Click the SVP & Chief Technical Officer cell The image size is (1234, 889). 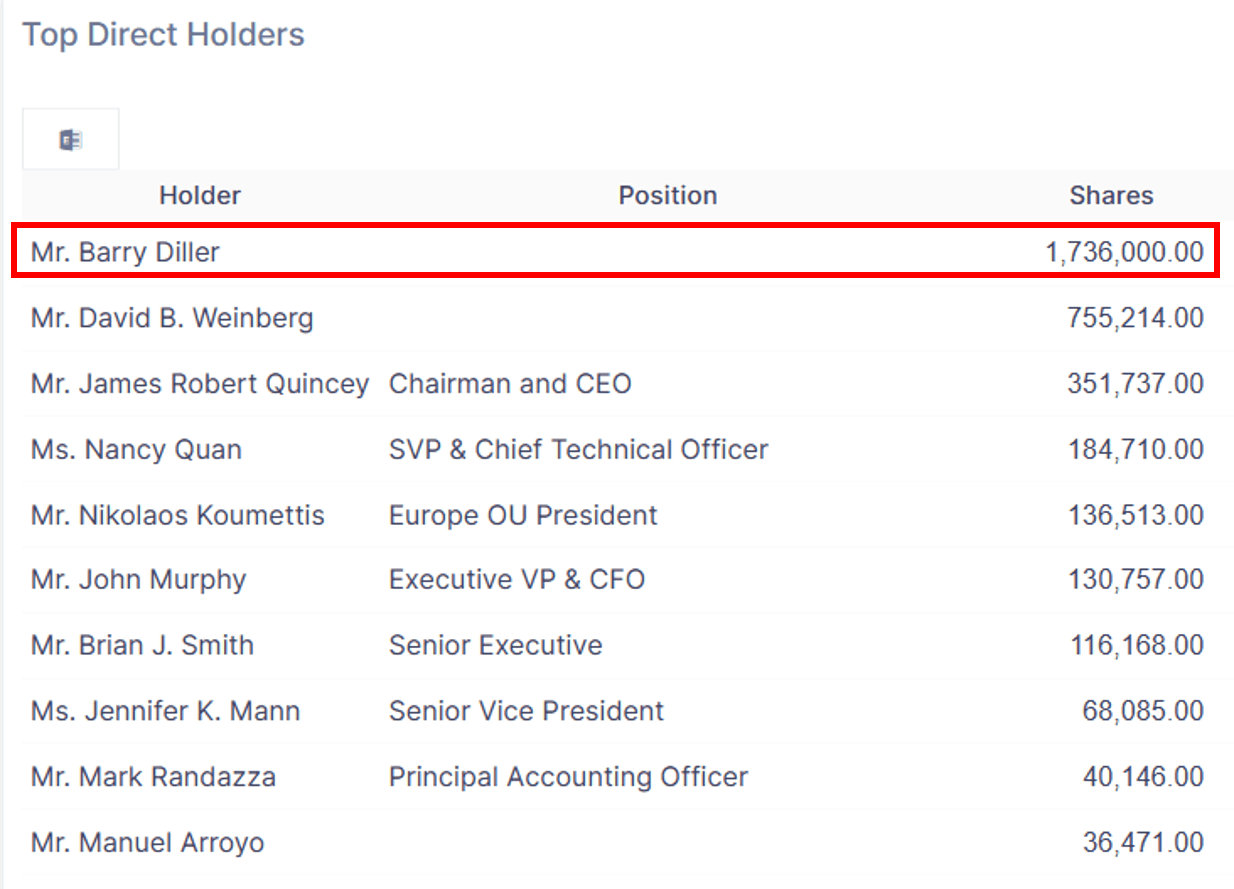click(578, 450)
